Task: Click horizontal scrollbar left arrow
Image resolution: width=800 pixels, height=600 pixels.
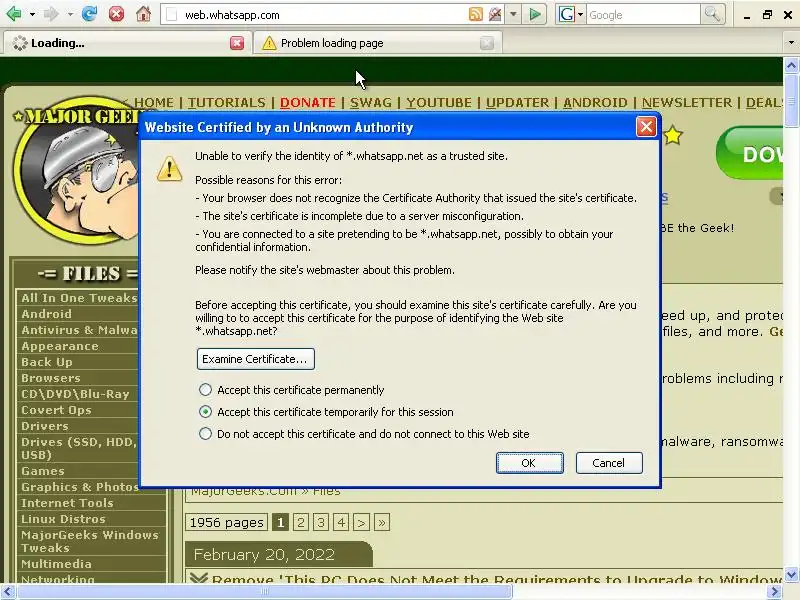Action: 8,592
